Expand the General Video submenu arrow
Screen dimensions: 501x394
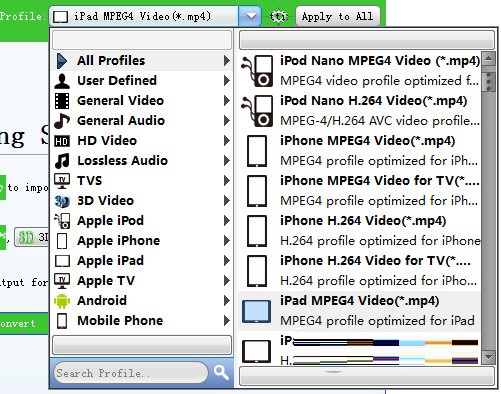[x=227, y=101]
